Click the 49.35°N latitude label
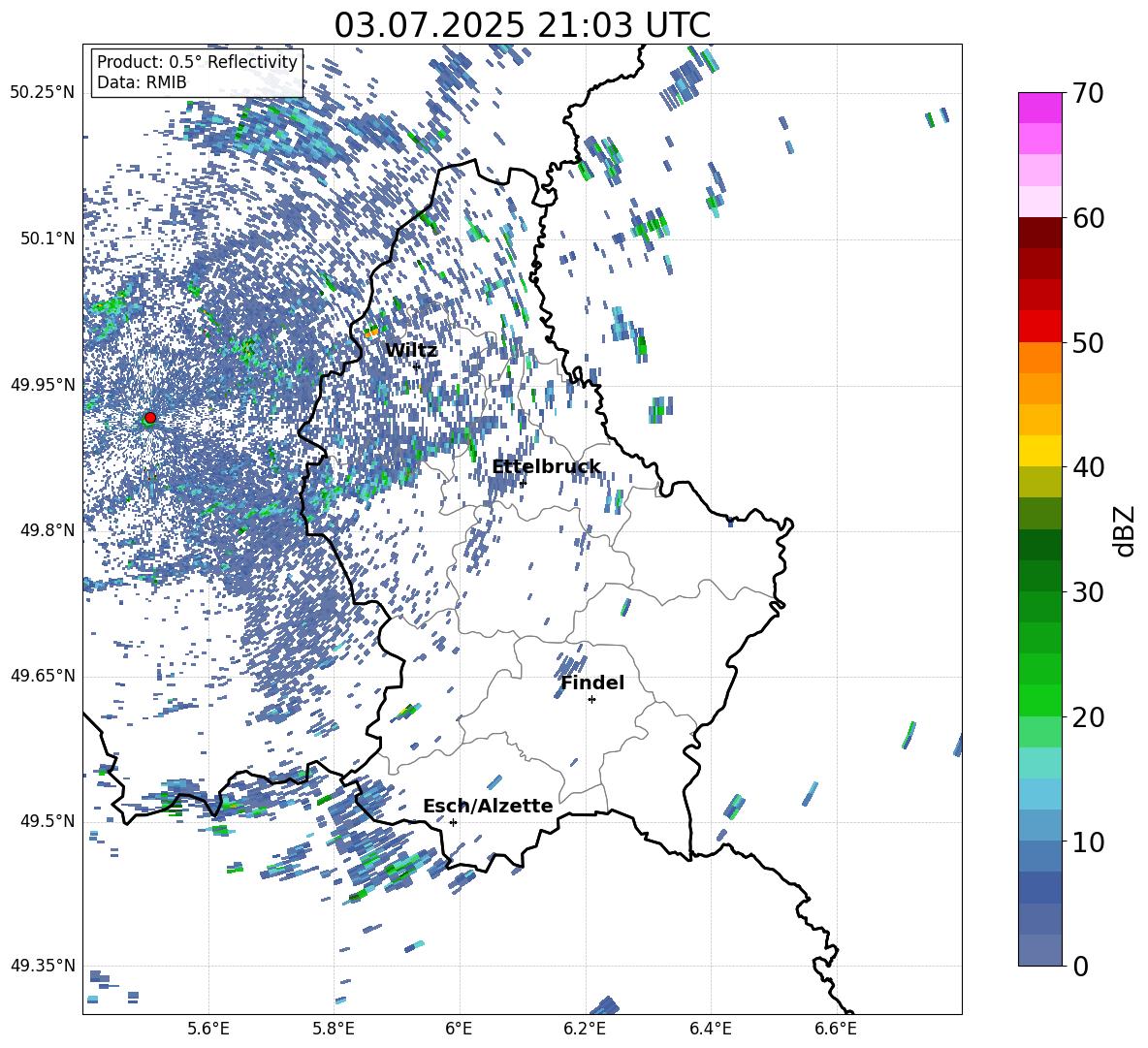Image resolution: width=1148 pixels, height=1048 pixels. pyautogui.click(x=43, y=966)
